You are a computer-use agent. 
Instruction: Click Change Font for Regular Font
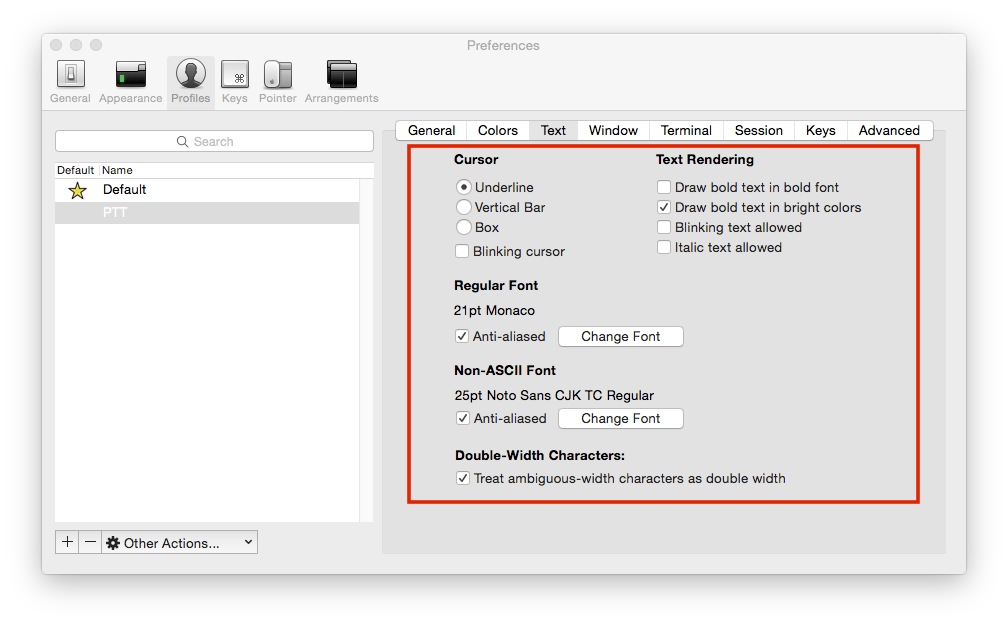click(620, 337)
